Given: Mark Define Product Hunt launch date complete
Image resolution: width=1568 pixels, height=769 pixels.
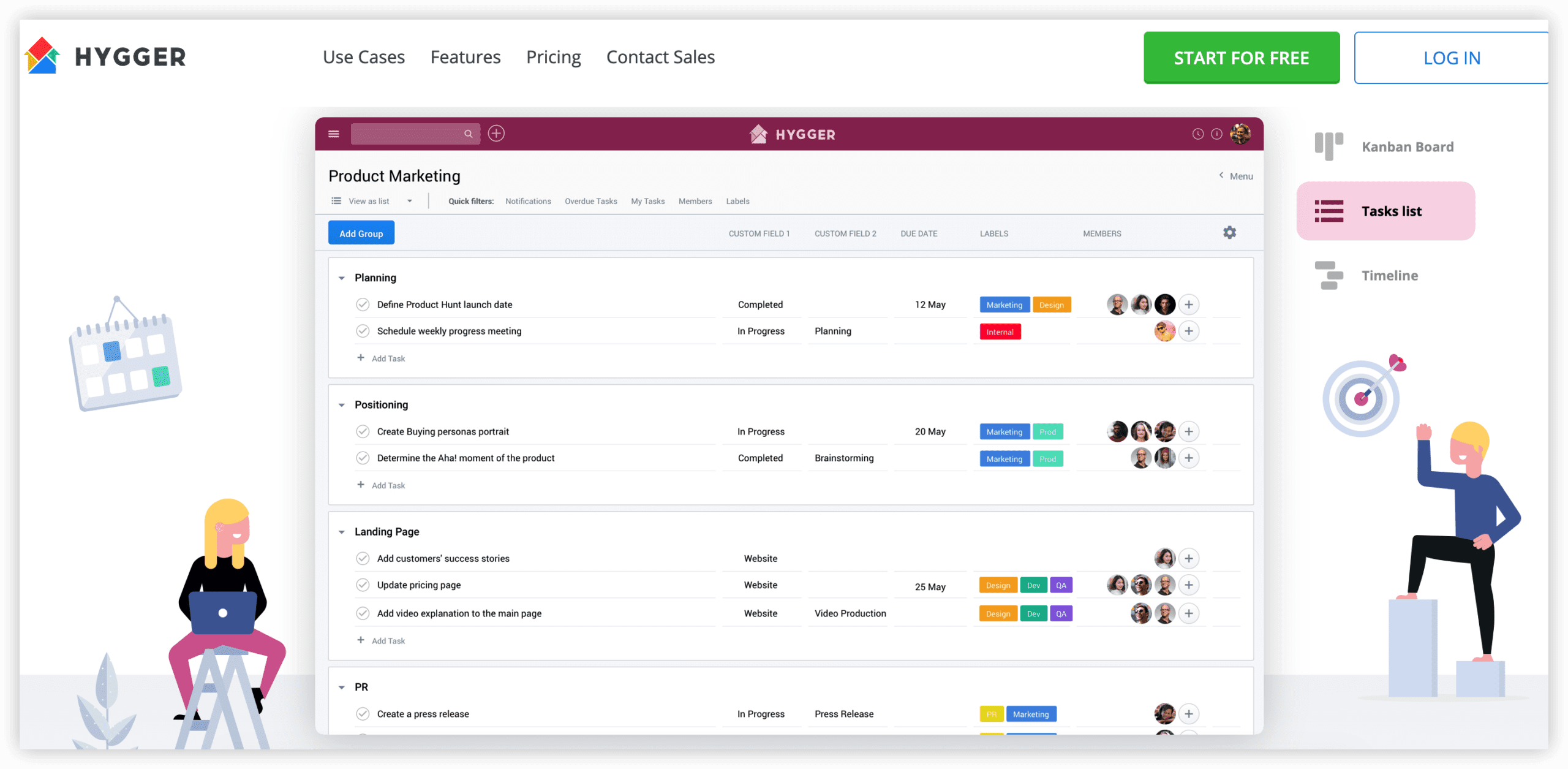Looking at the screenshot, I should [363, 305].
